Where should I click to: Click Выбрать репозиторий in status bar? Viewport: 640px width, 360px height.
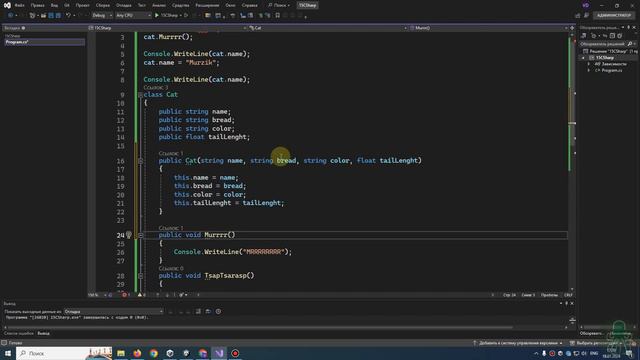click(x=597, y=343)
